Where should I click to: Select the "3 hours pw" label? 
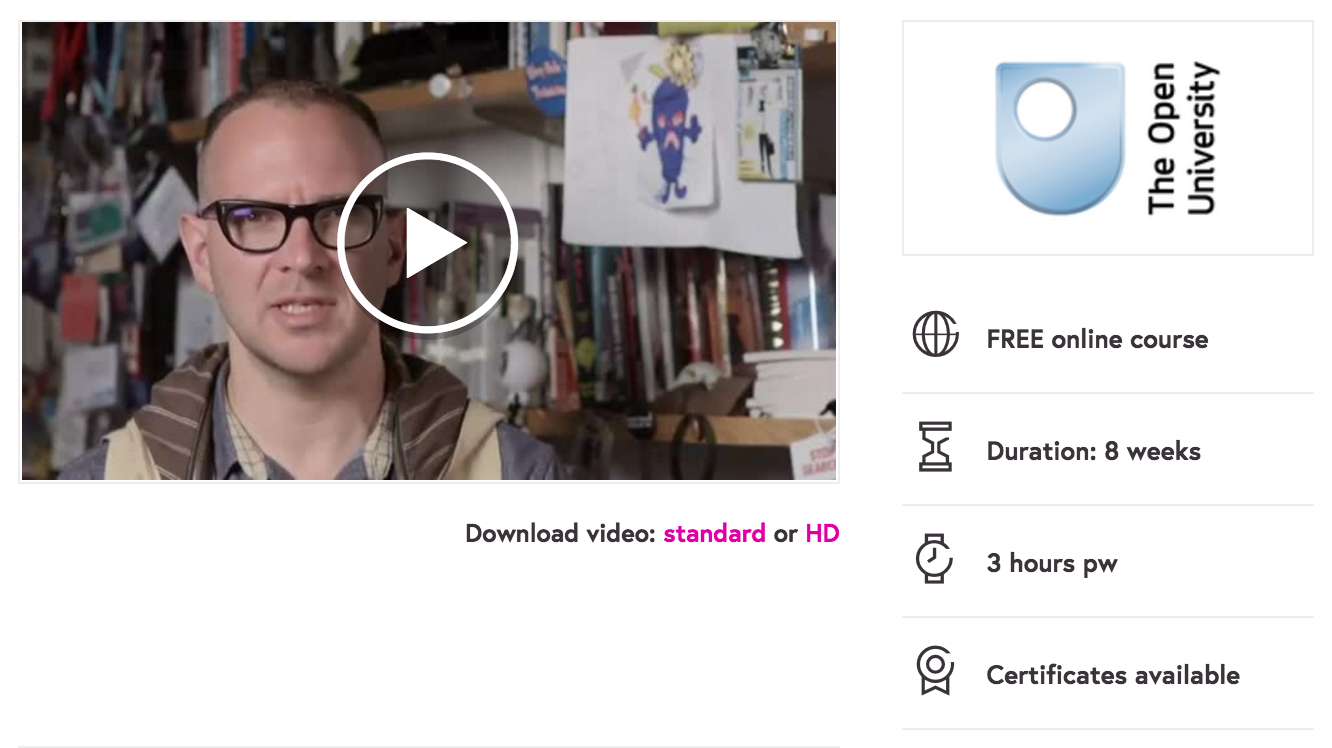click(x=1052, y=564)
